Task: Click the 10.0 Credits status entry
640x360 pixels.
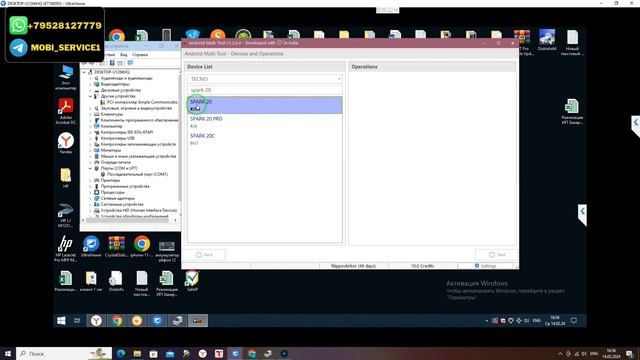Action: (x=422, y=266)
